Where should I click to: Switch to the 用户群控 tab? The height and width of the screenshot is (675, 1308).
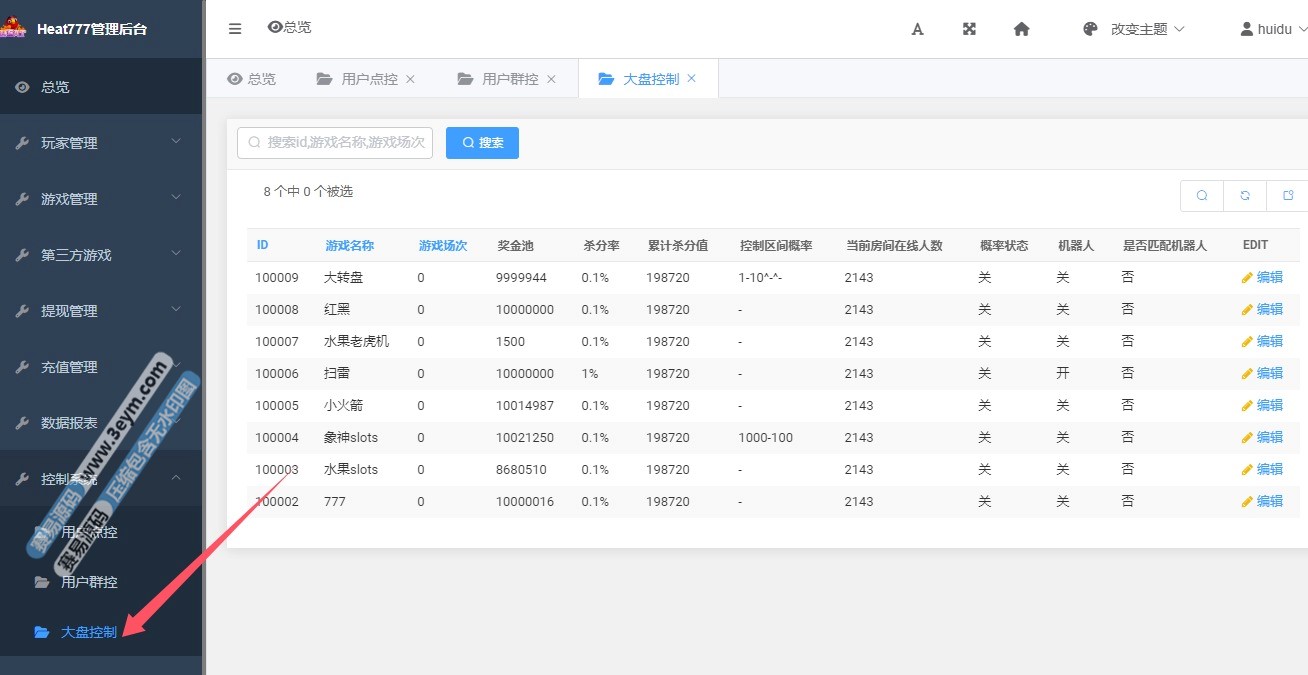(x=509, y=79)
